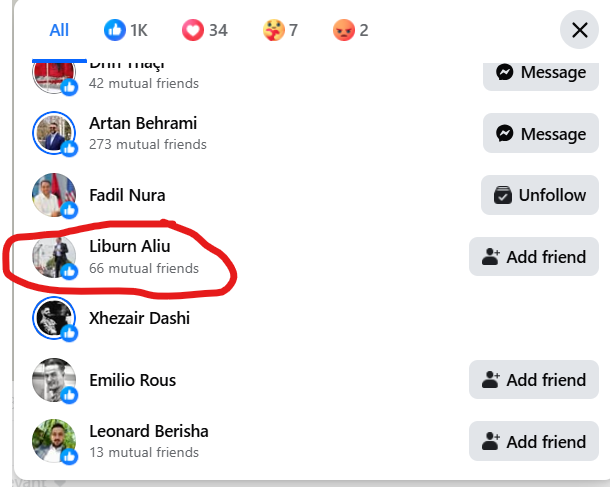
Task: Add Leonard Berisha as friend
Action: click(x=534, y=441)
